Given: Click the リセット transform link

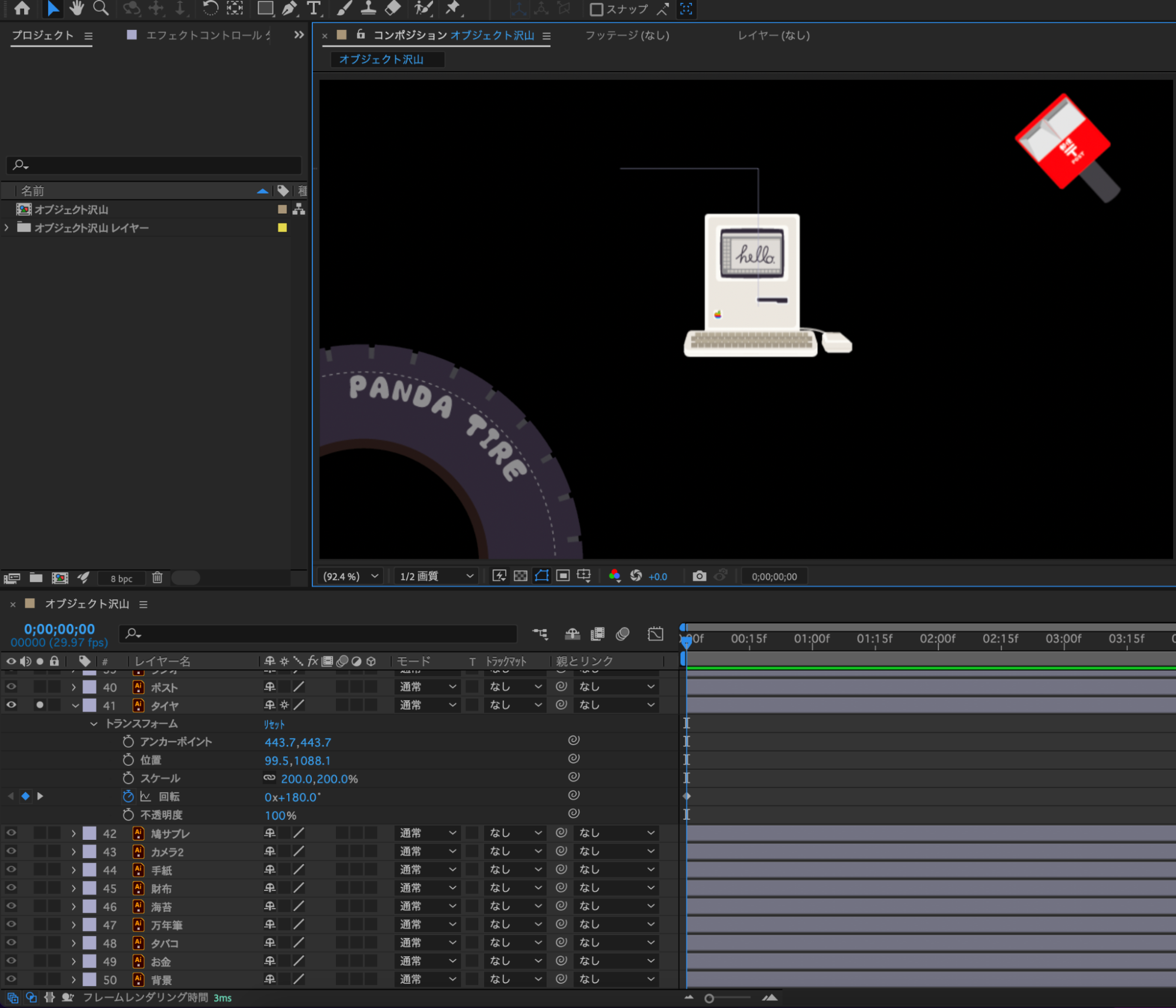Looking at the screenshot, I should (274, 725).
